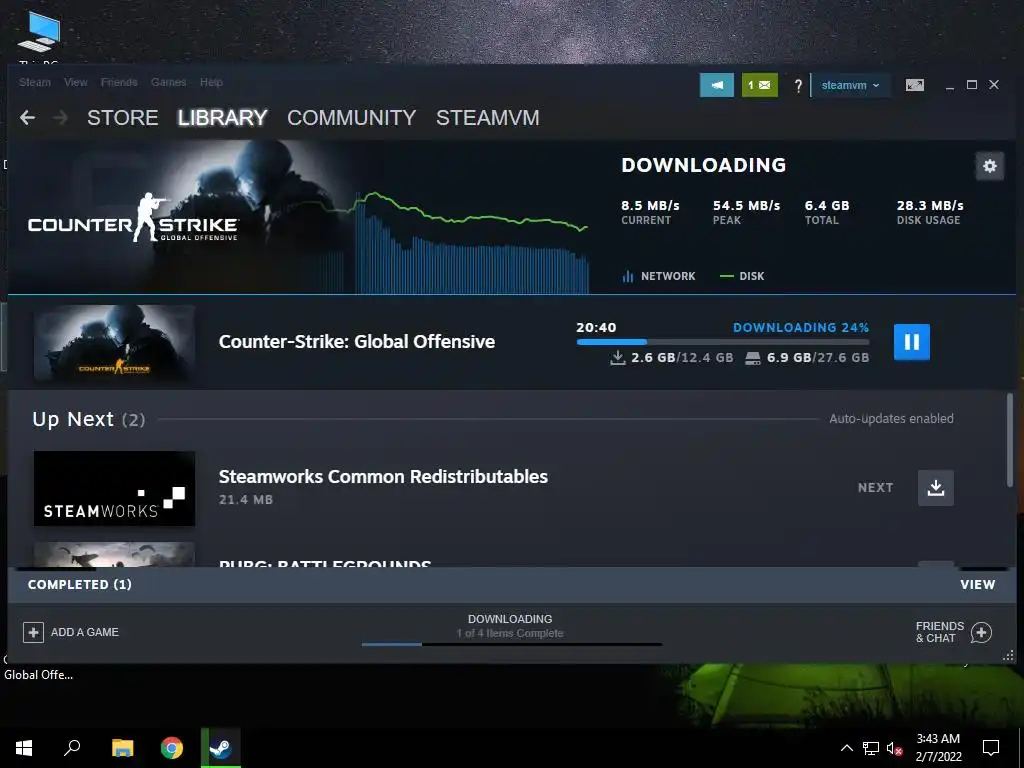Click the plus icon for Add a Game

(x=33, y=632)
